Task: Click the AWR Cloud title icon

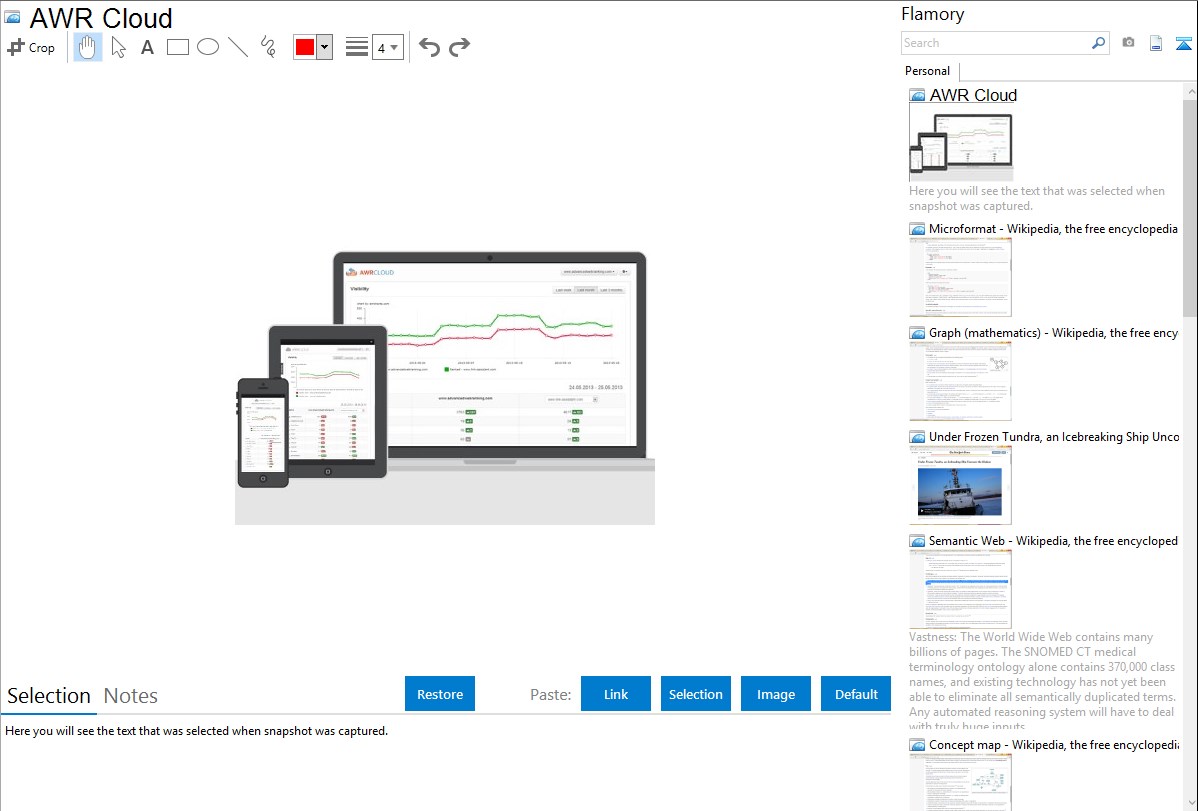Action: [x=13, y=17]
